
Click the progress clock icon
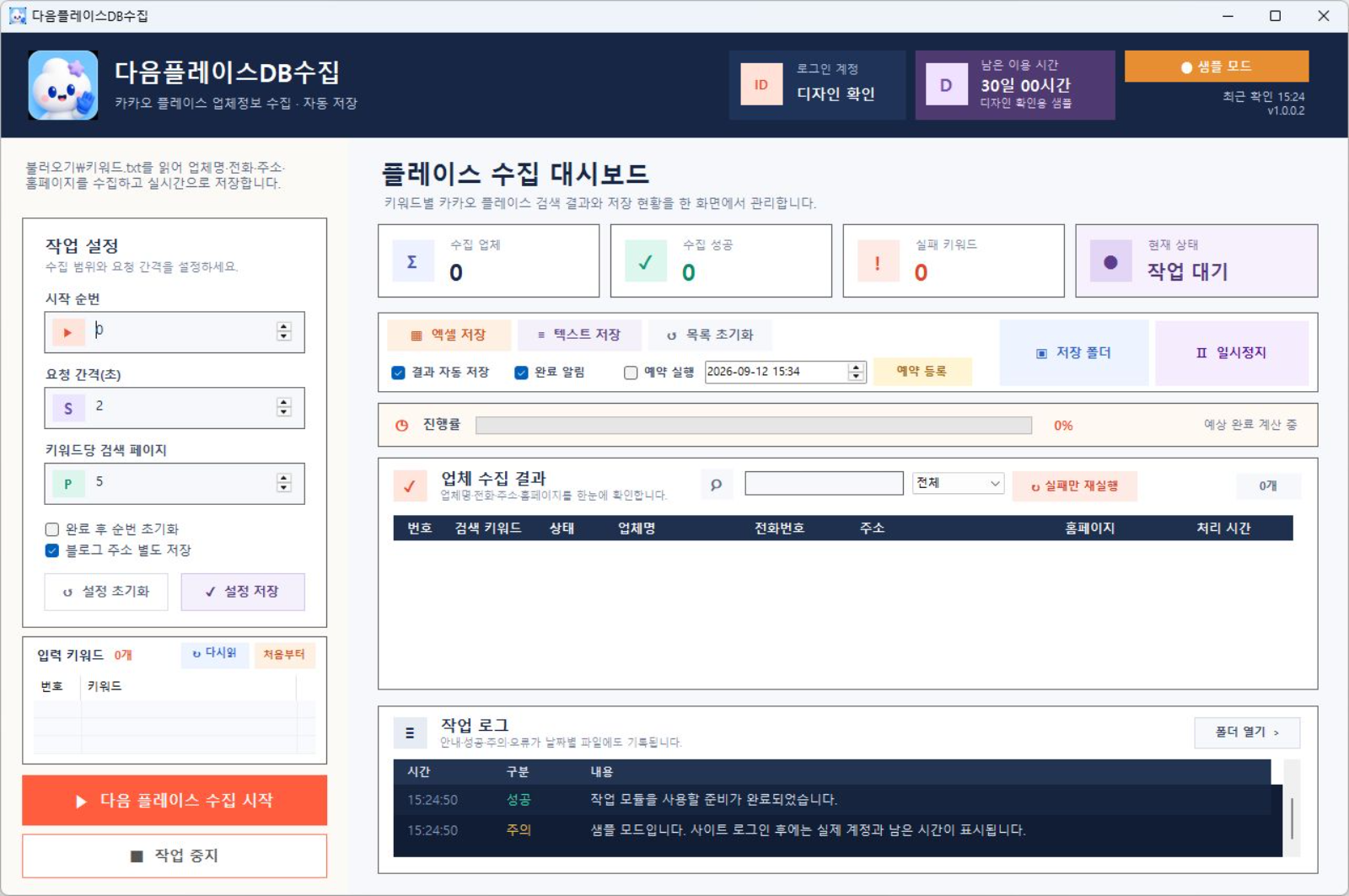[402, 426]
